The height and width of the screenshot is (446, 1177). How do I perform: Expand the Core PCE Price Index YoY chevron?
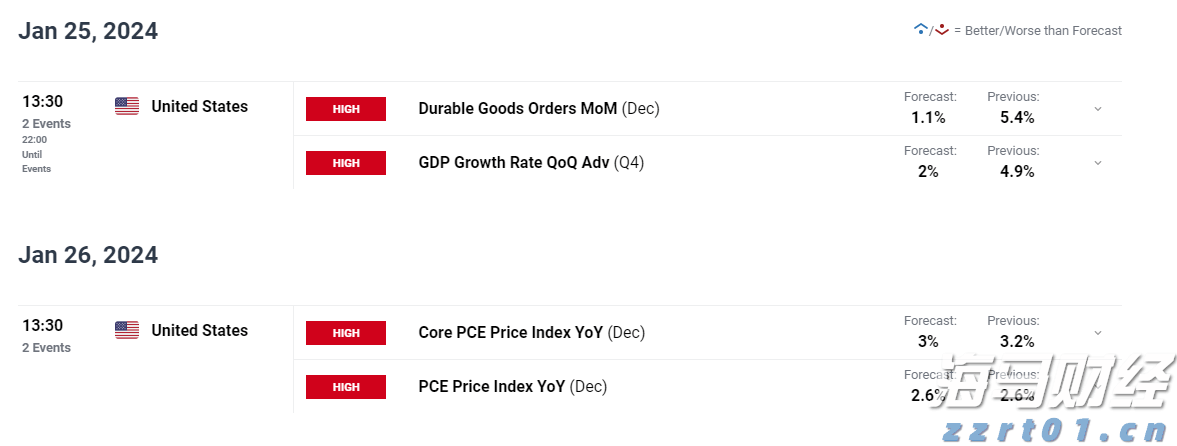[1098, 333]
